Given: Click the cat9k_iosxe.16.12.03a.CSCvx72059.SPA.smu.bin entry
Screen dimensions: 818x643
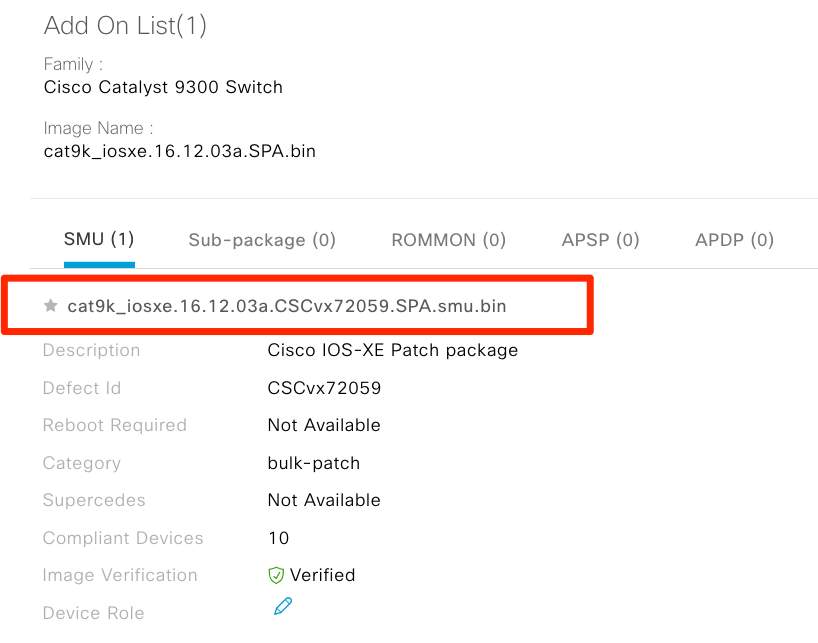Looking at the screenshot, I should pos(287,306).
